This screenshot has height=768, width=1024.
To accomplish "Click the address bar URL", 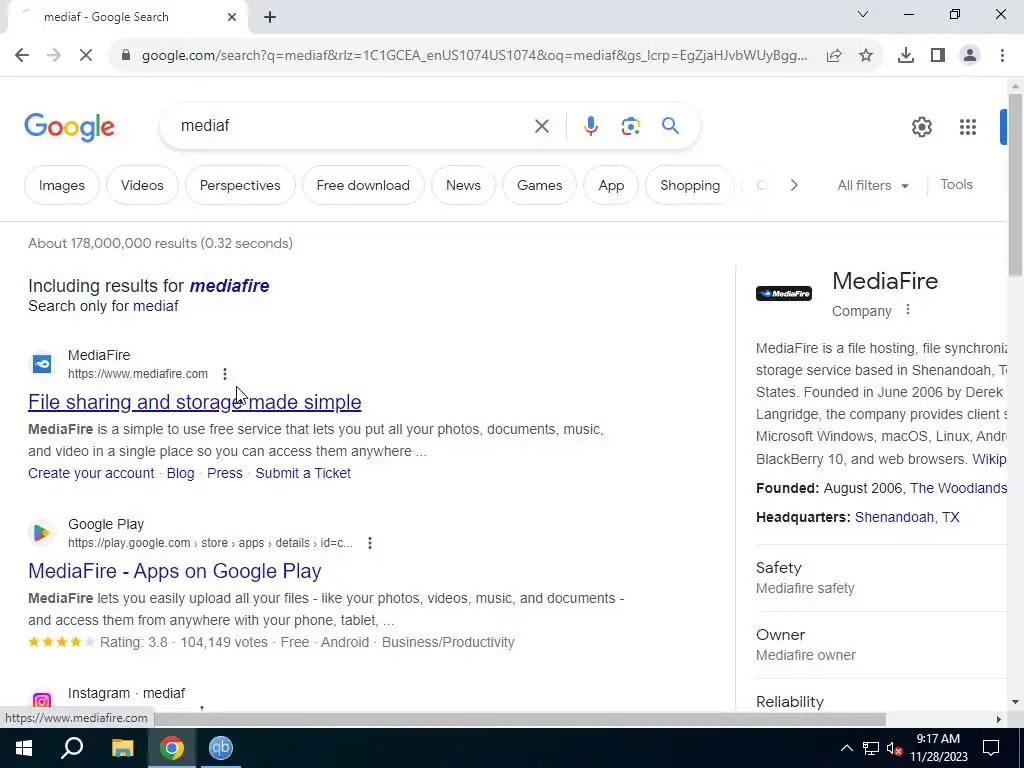I will click(474, 56).
